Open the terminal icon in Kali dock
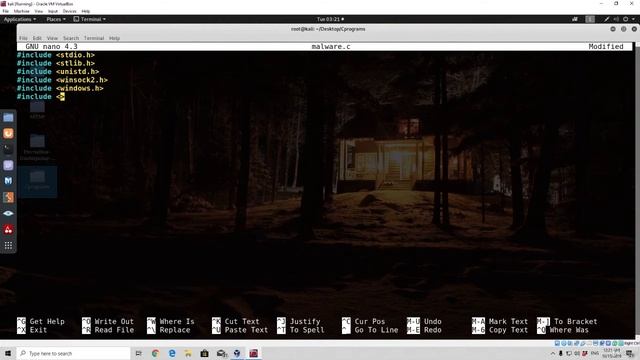 [8, 149]
